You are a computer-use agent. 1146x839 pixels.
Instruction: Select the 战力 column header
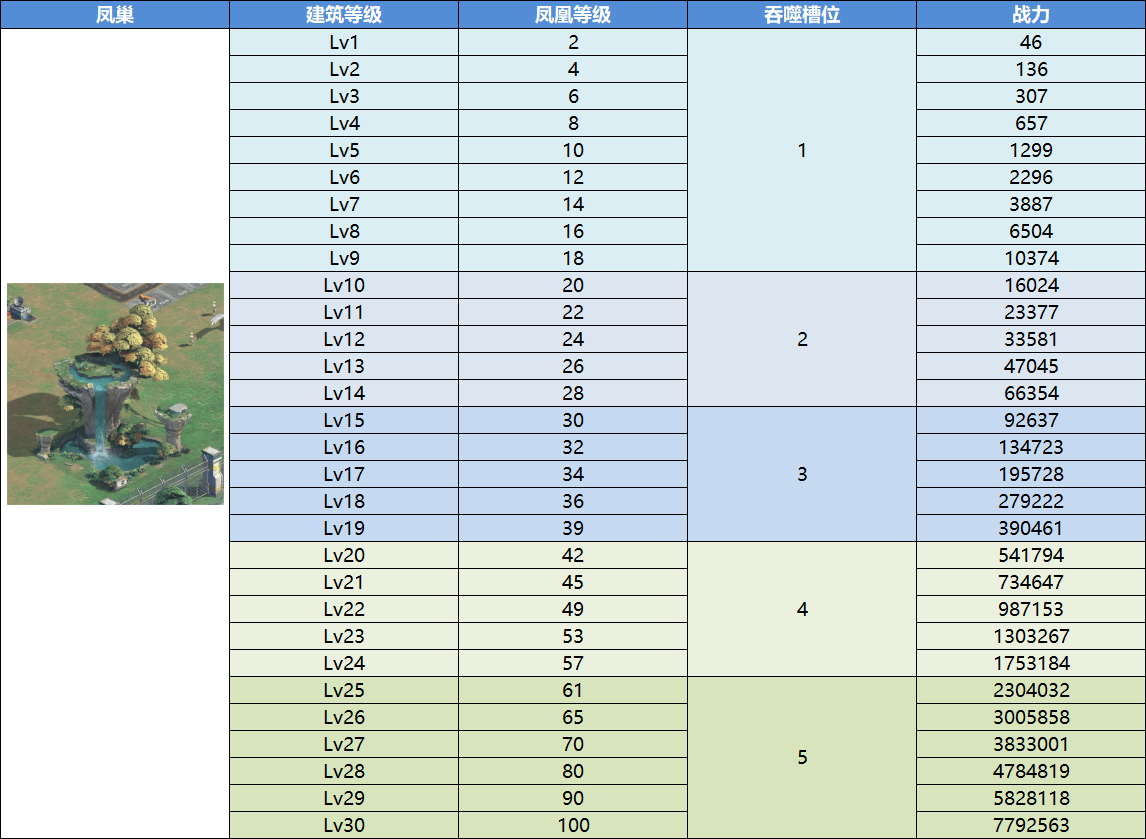click(x=1030, y=15)
